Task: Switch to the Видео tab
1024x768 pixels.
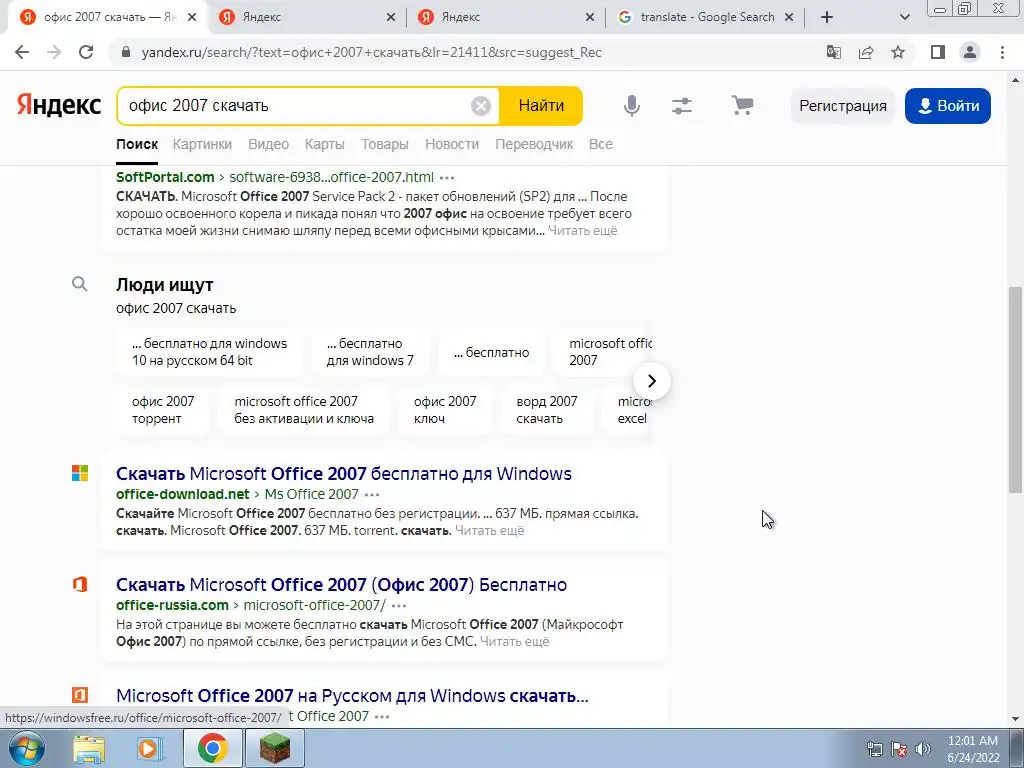Action: (268, 144)
